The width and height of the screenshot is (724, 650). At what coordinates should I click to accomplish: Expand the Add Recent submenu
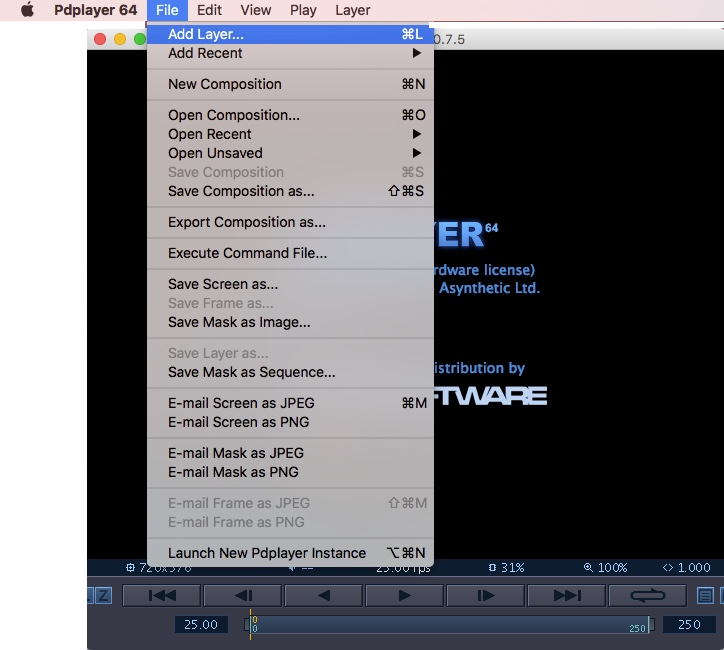pyautogui.click(x=290, y=53)
